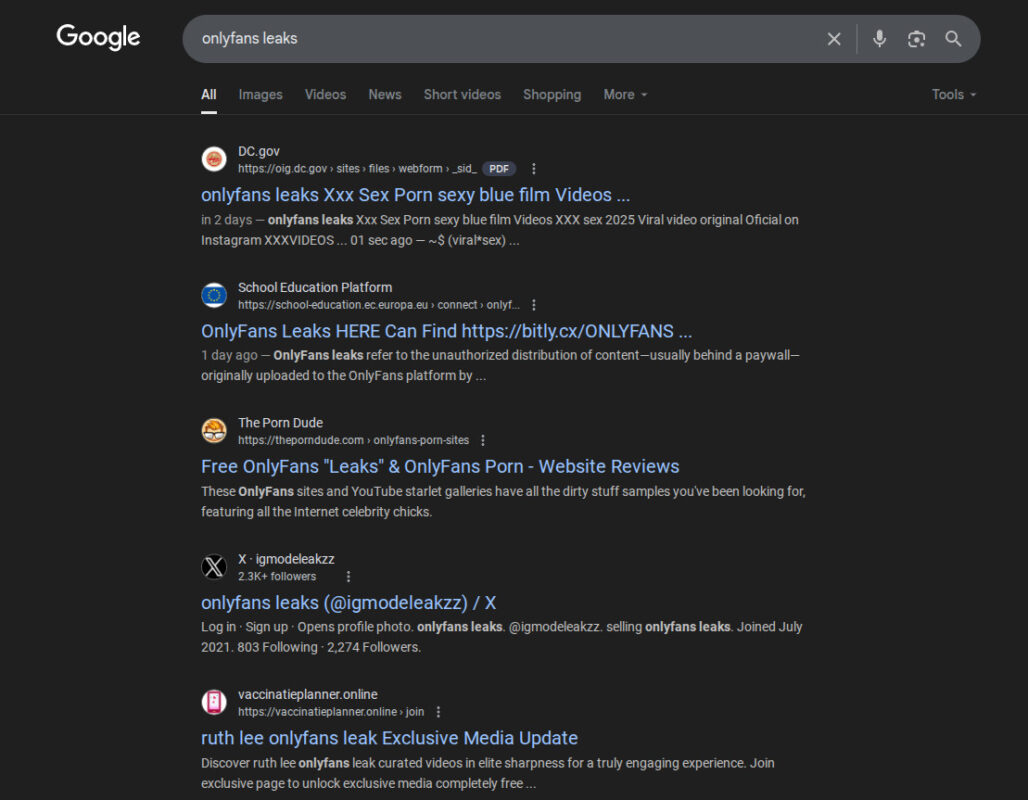Open 'onlyfans leaks Xxx Sex Porn' DC.gov link

pos(416,195)
